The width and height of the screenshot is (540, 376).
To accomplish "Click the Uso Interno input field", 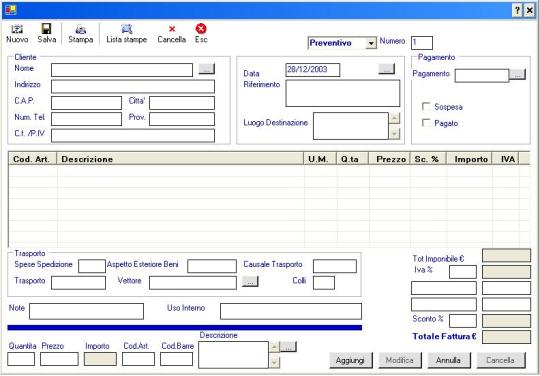I will pos(291,311).
